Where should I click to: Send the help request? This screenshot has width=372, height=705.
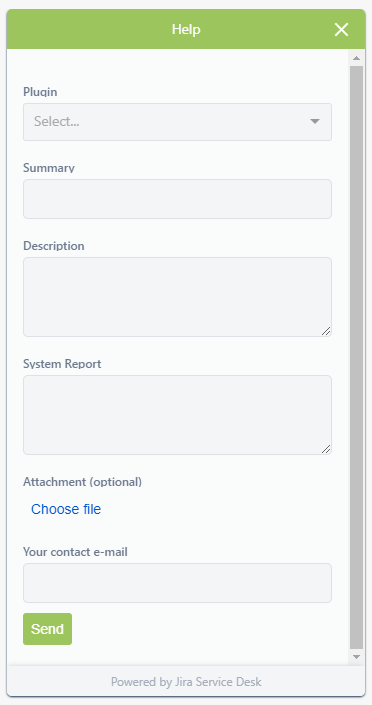pos(47,629)
